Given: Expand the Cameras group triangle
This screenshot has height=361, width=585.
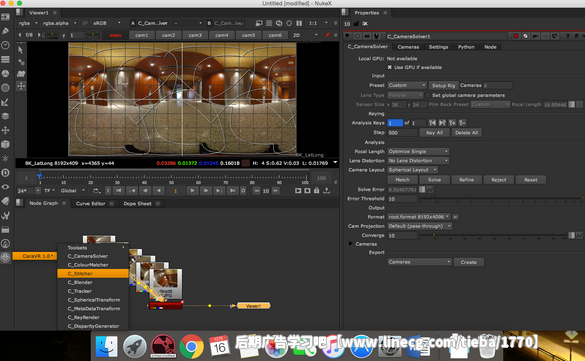Looking at the screenshot, I should coord(350,244).
